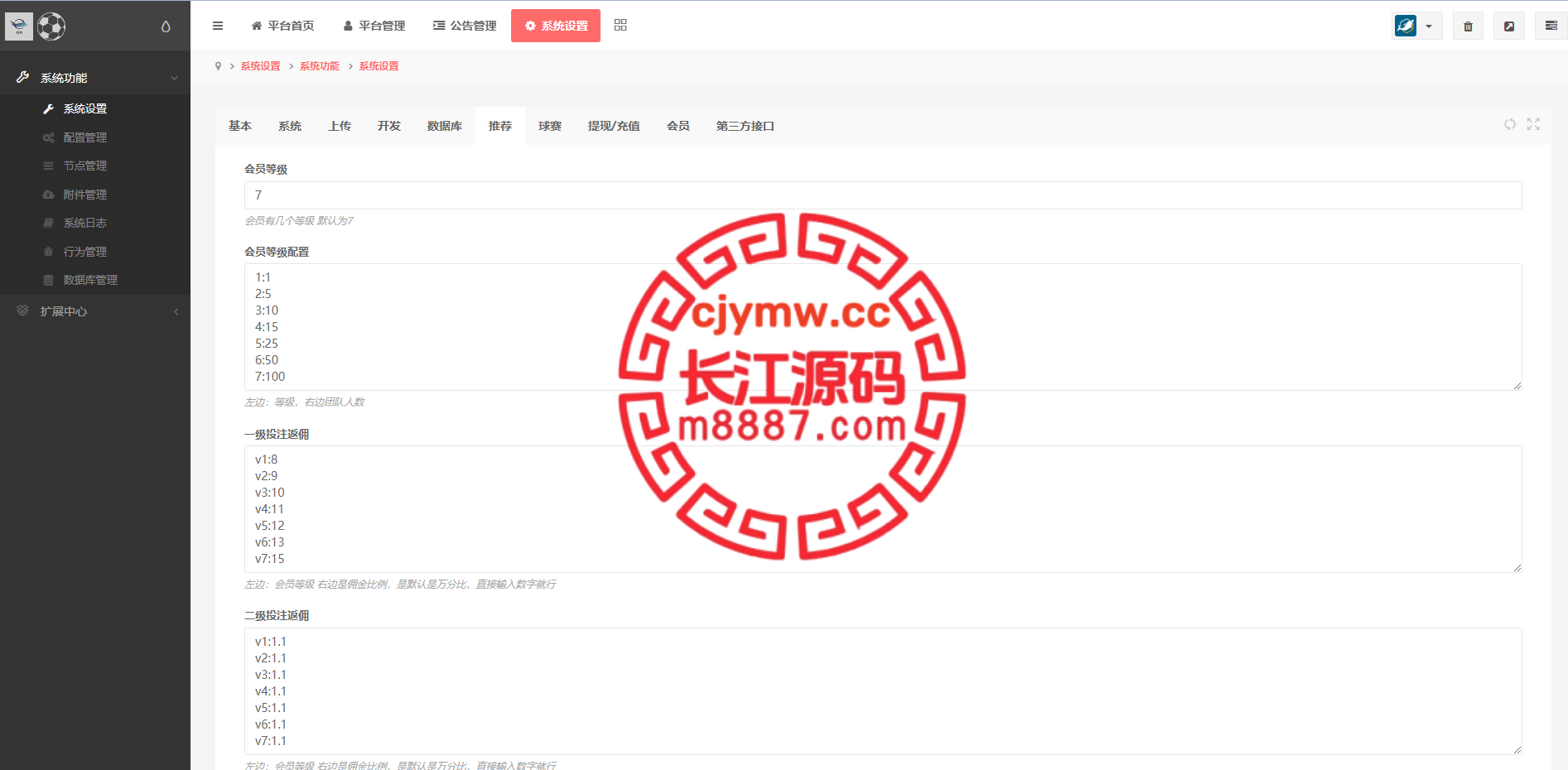This screenshot has height=770, width=1568.
Task: Go to 平台首页 in top navigation
Action: coord(282,26)
